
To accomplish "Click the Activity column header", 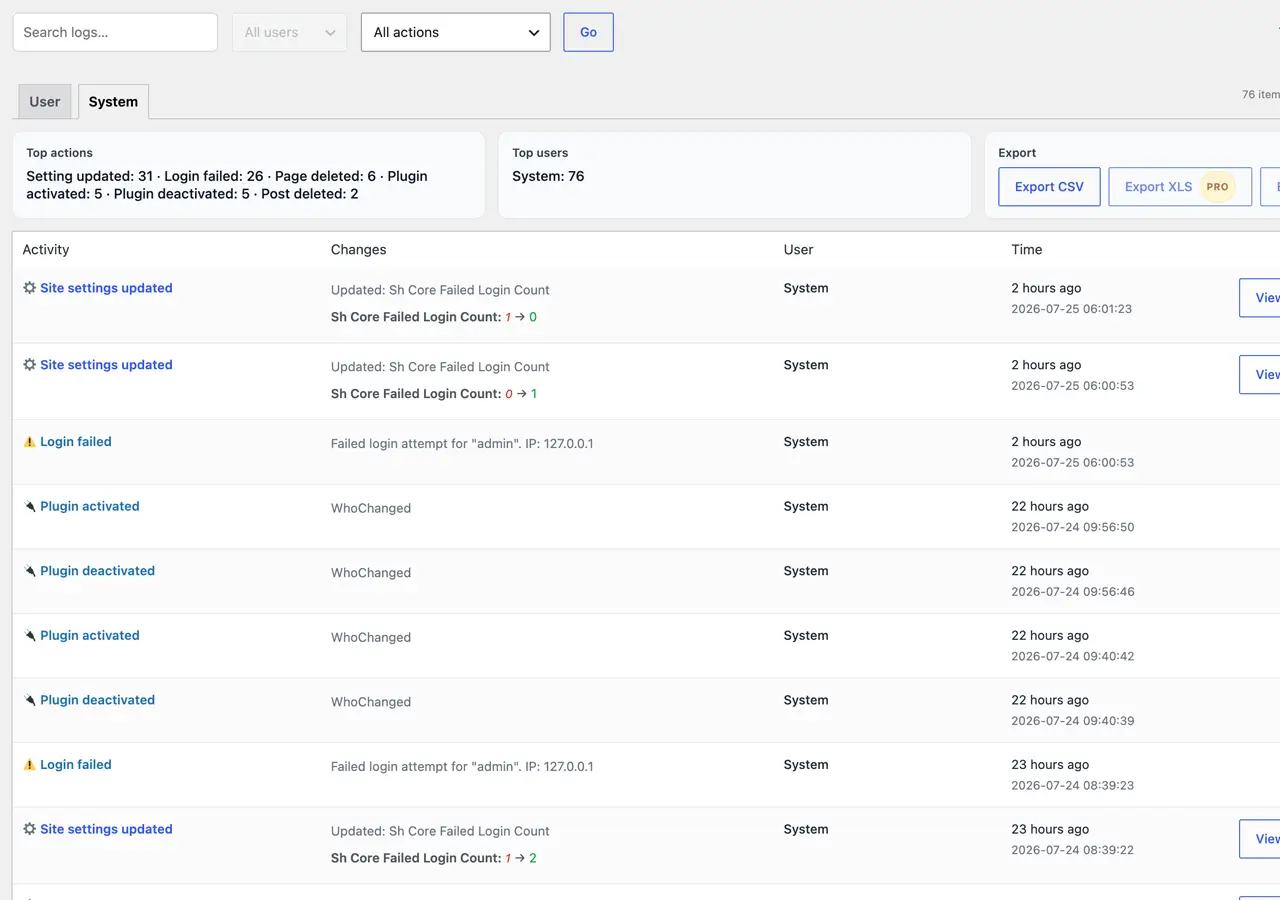I will (46, 250).
